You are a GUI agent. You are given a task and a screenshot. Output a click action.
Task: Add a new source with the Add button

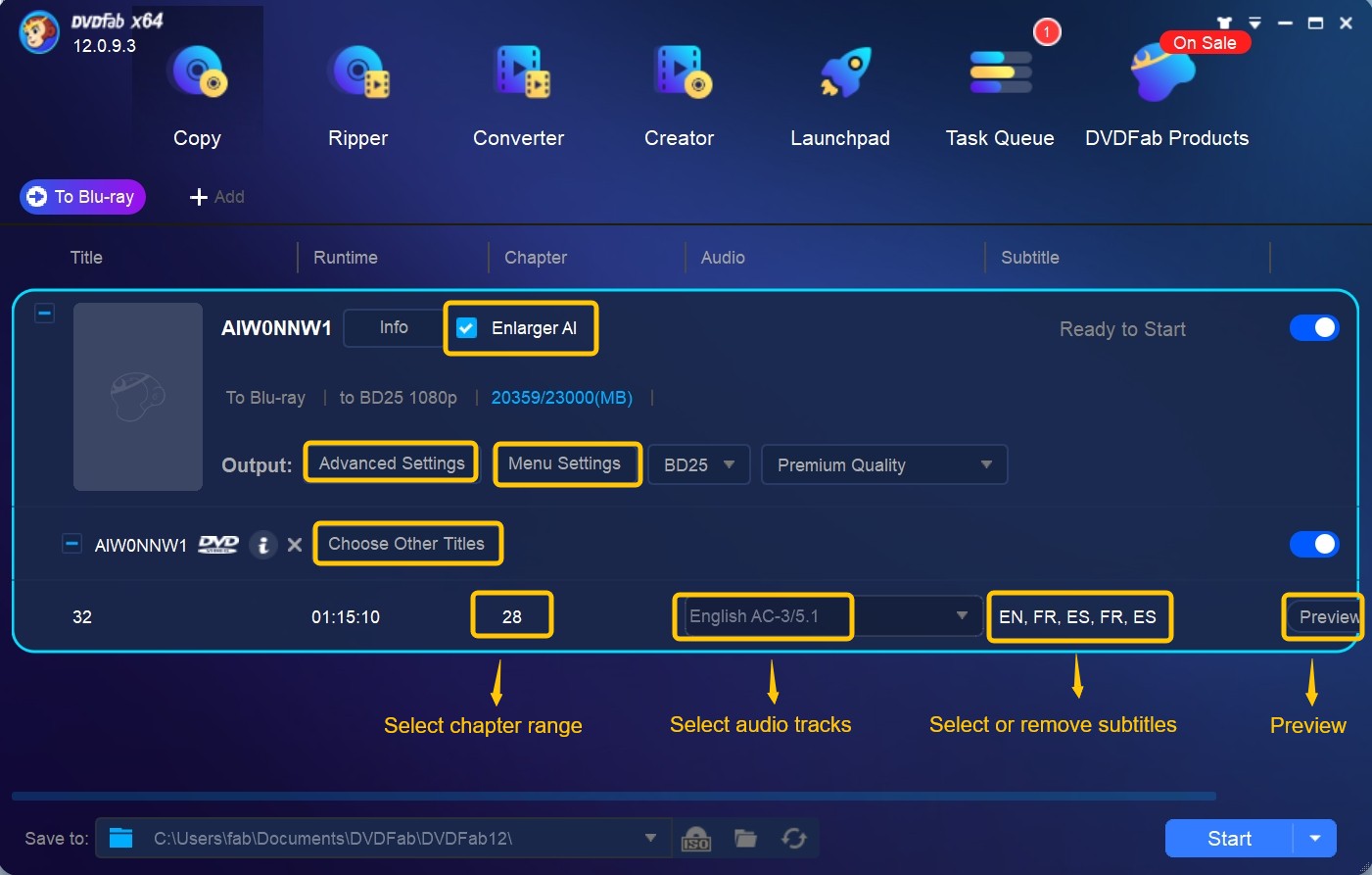tap(215, 196)
